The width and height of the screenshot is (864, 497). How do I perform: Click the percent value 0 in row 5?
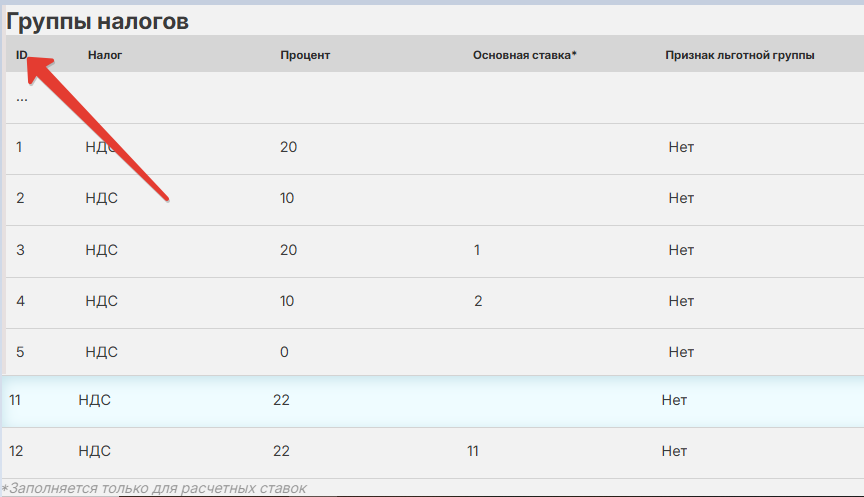(x=284, y=352)
